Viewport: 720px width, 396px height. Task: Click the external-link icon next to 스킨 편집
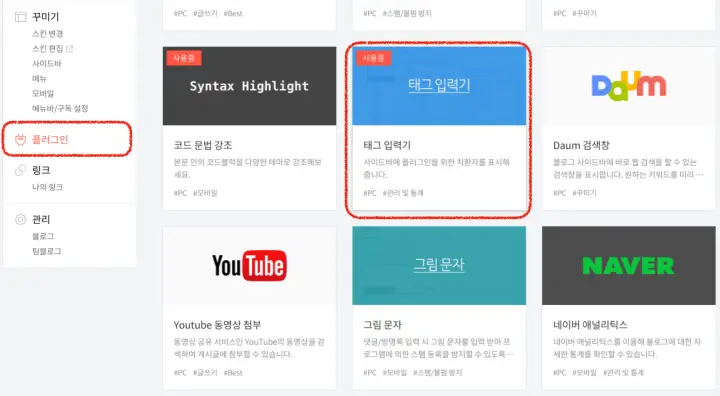click(69, 49)
